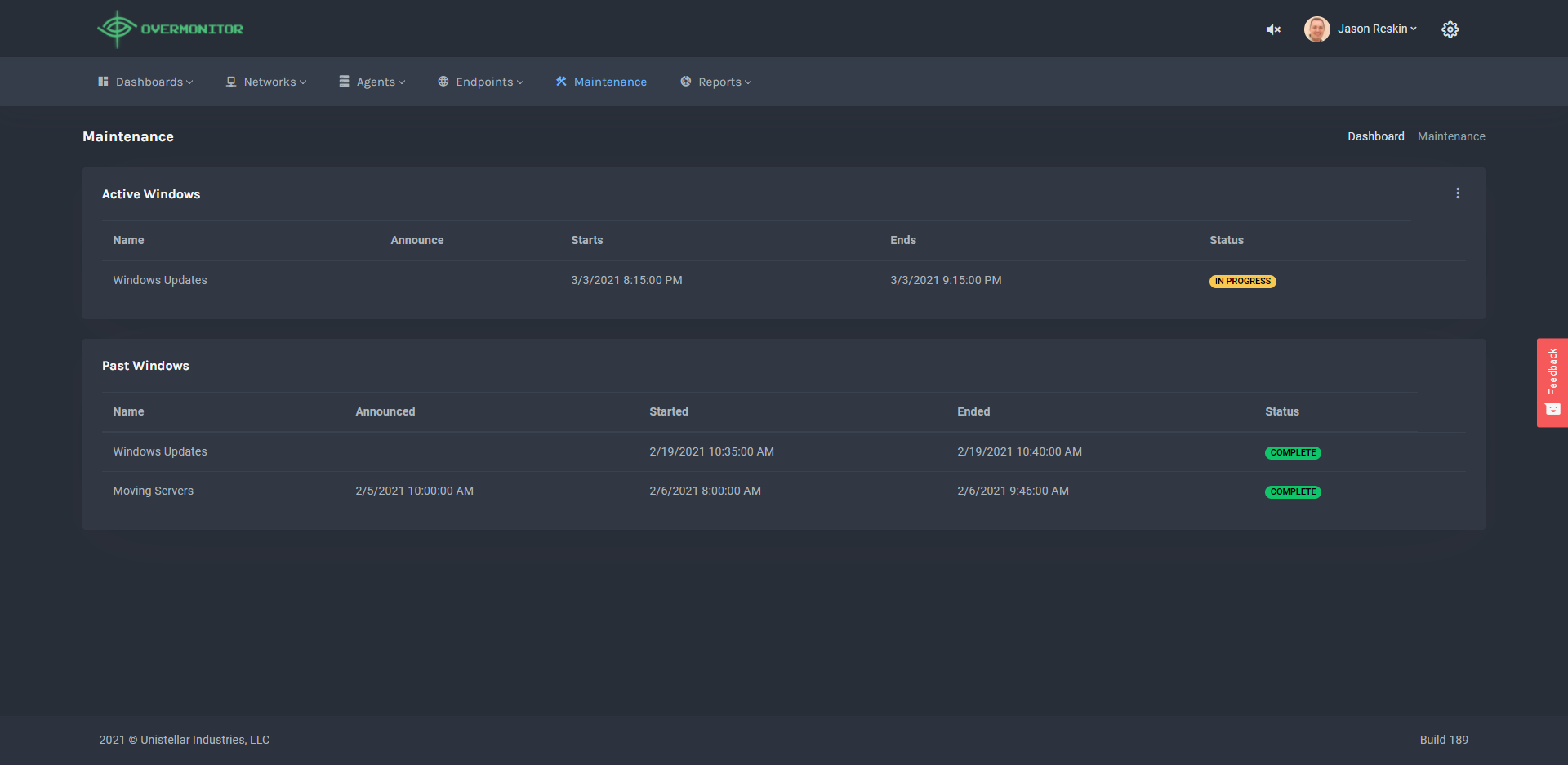Click the Ended column header
The height and width of the screenshot is (765, 1568).
tap(973, 411)
